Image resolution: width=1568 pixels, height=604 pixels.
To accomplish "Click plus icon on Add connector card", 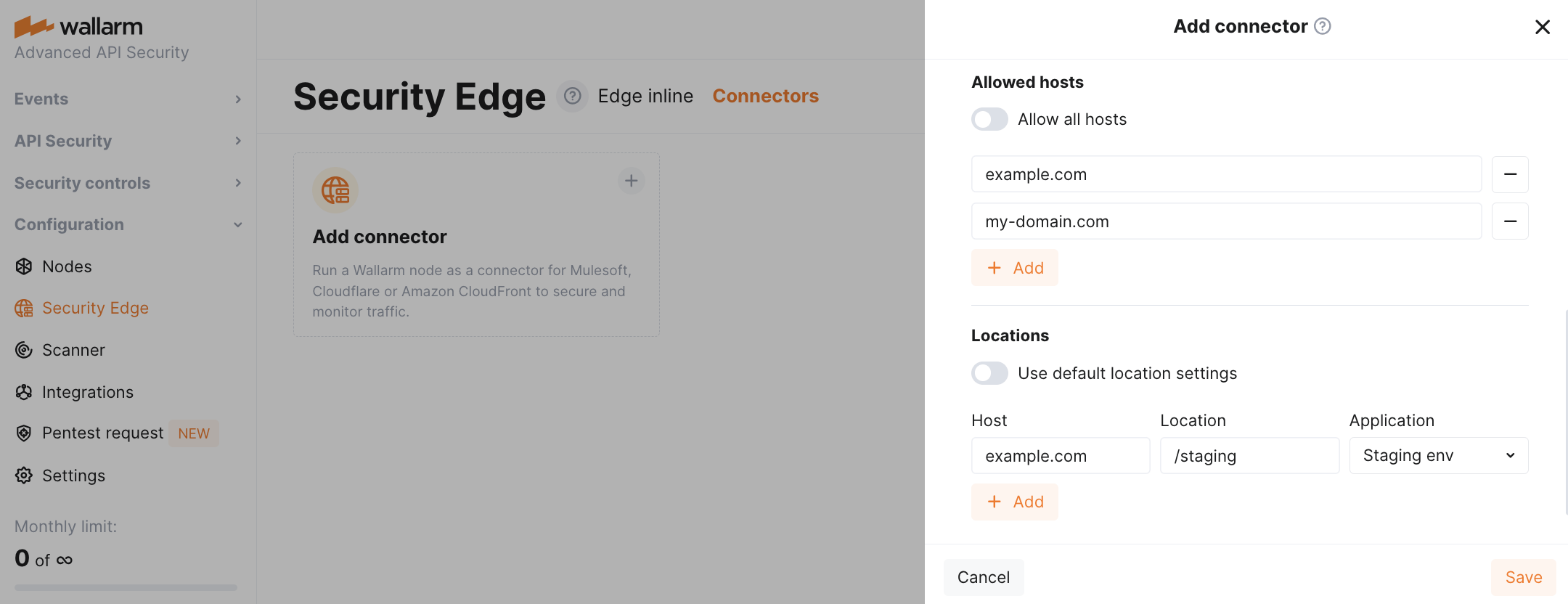I will 631,181.
